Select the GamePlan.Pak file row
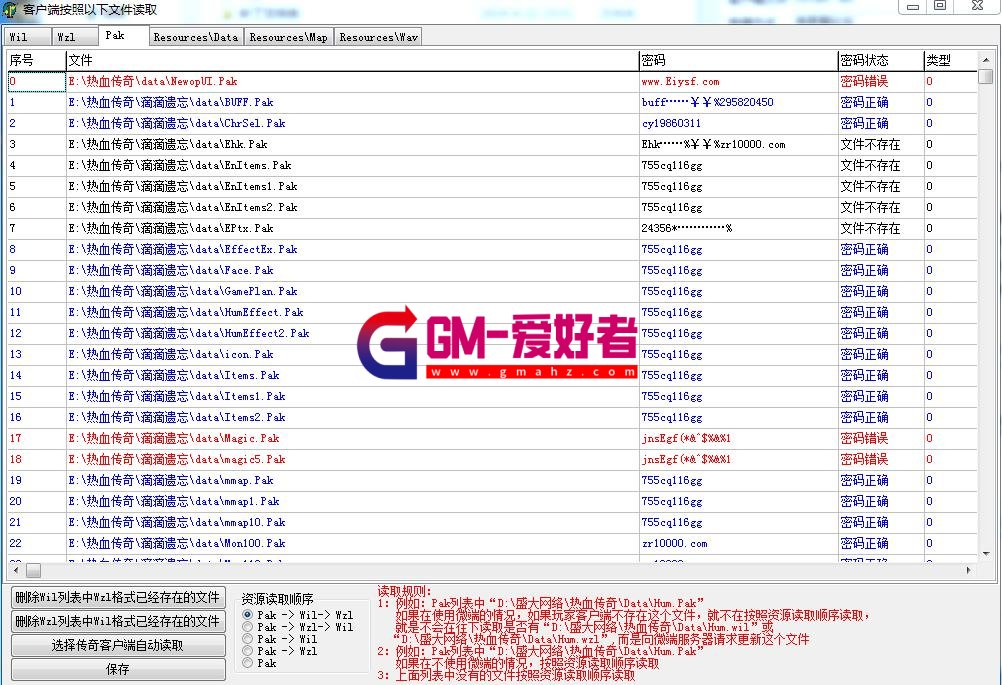 pos(491,291)
